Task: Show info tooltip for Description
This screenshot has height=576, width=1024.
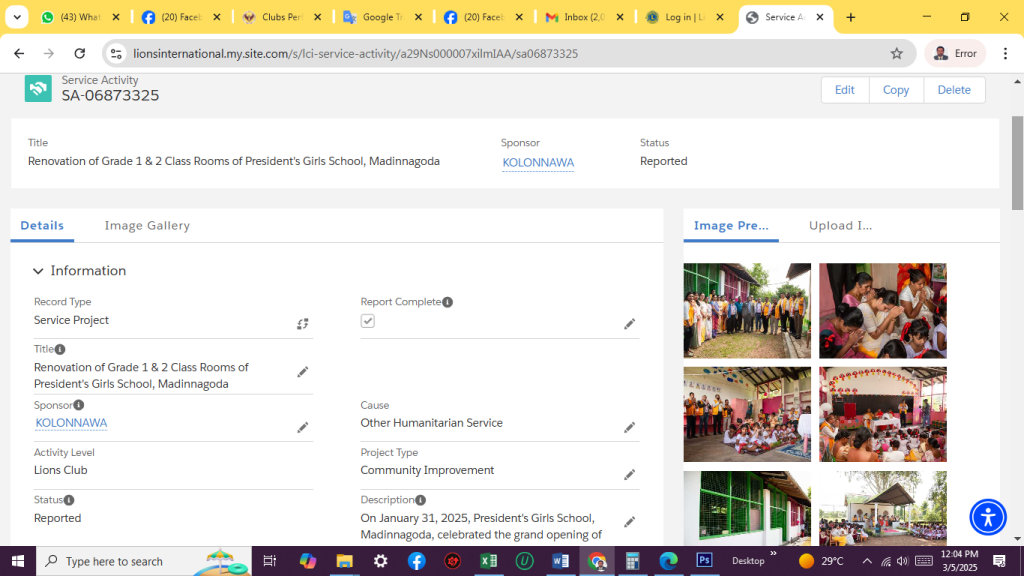Action: 421,500
